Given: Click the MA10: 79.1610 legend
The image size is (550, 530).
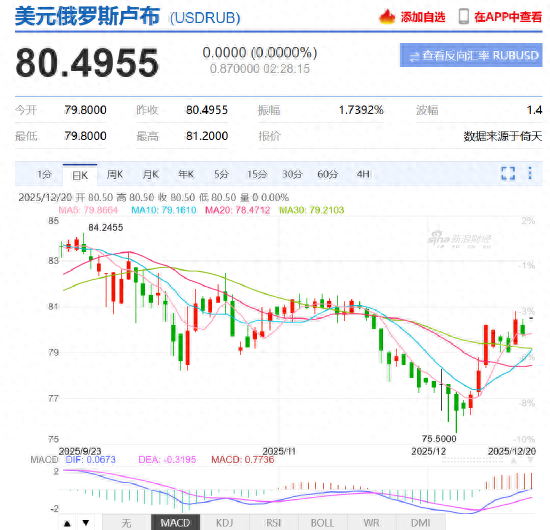Looking at the screenshot, I should (x=163, y=210).
